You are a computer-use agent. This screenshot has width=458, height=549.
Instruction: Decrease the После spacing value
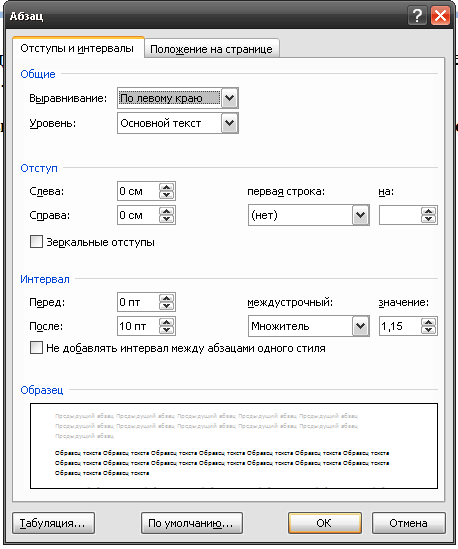[x=167, y=330]
